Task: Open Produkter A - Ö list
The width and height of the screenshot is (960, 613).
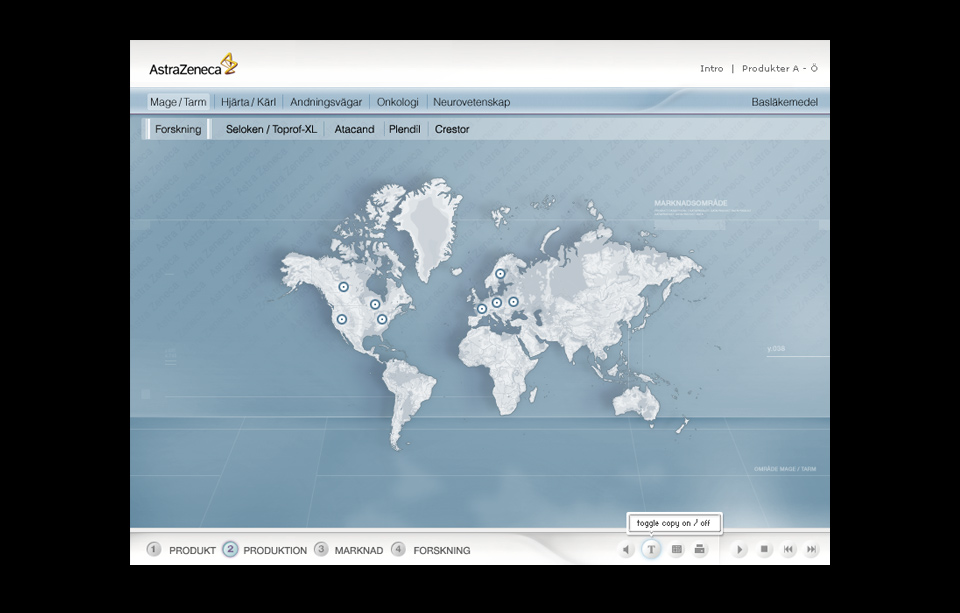Action: [779, 69]
